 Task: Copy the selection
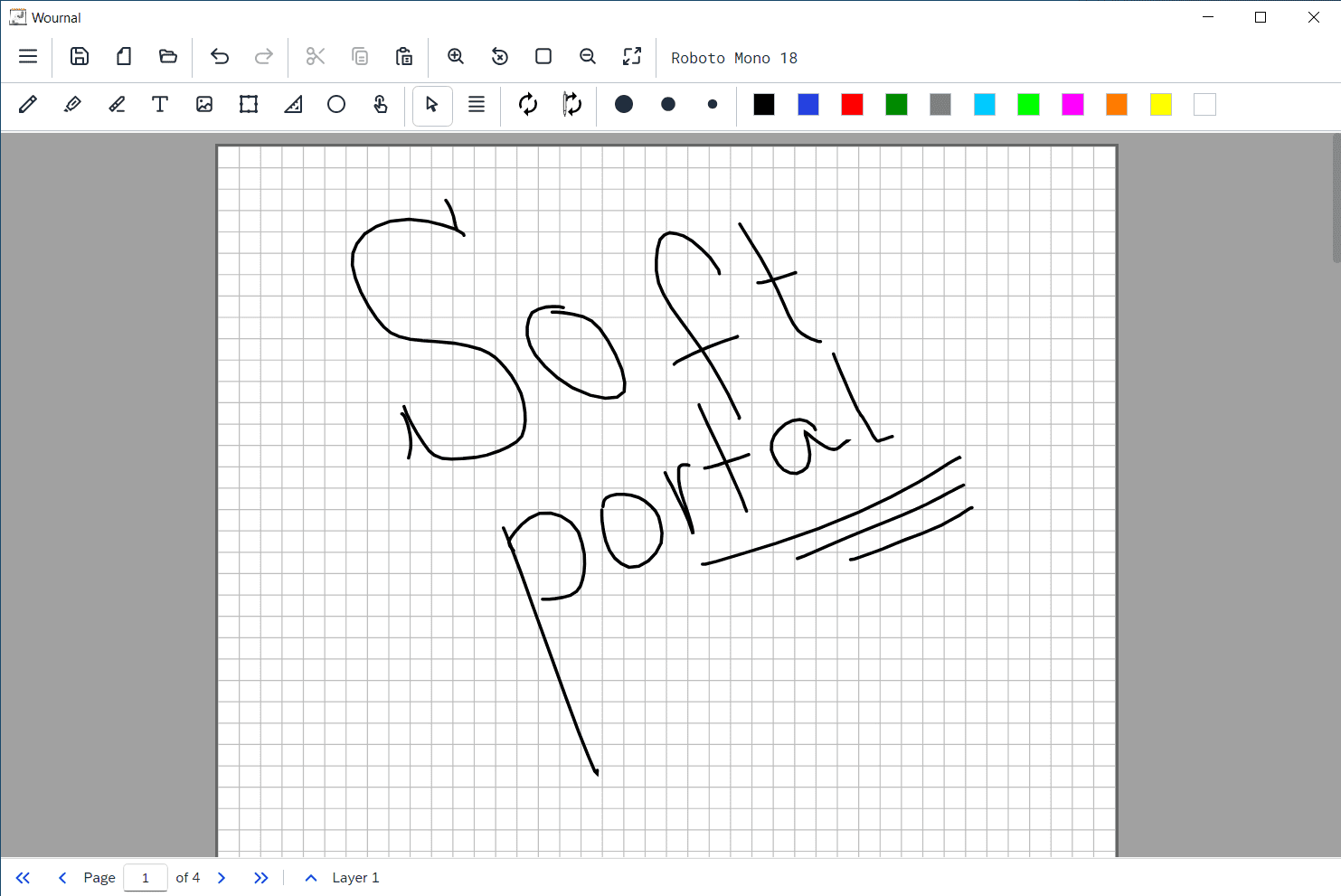(360, 57)
